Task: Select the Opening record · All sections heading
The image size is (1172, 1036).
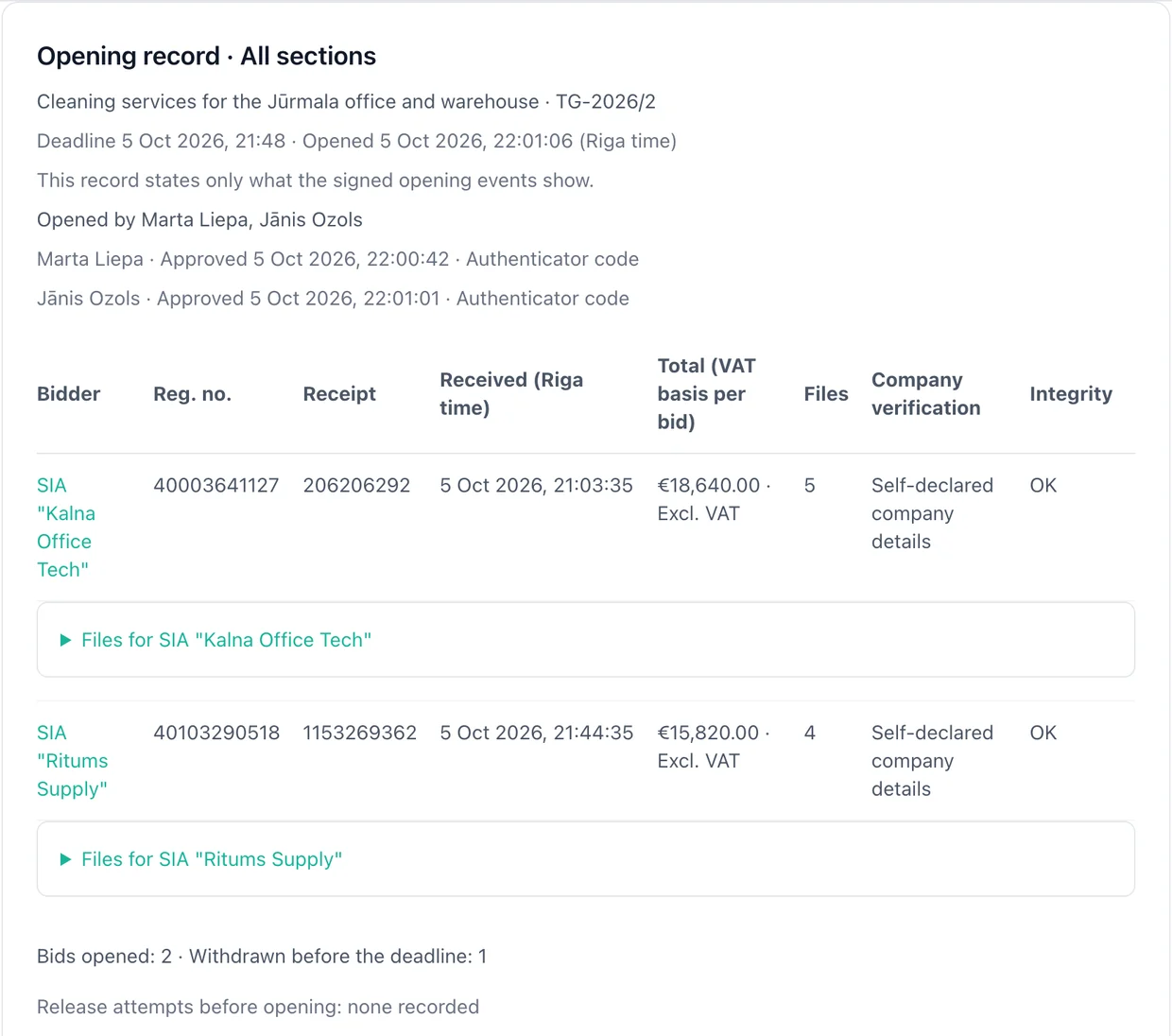Action: (206, 57)
